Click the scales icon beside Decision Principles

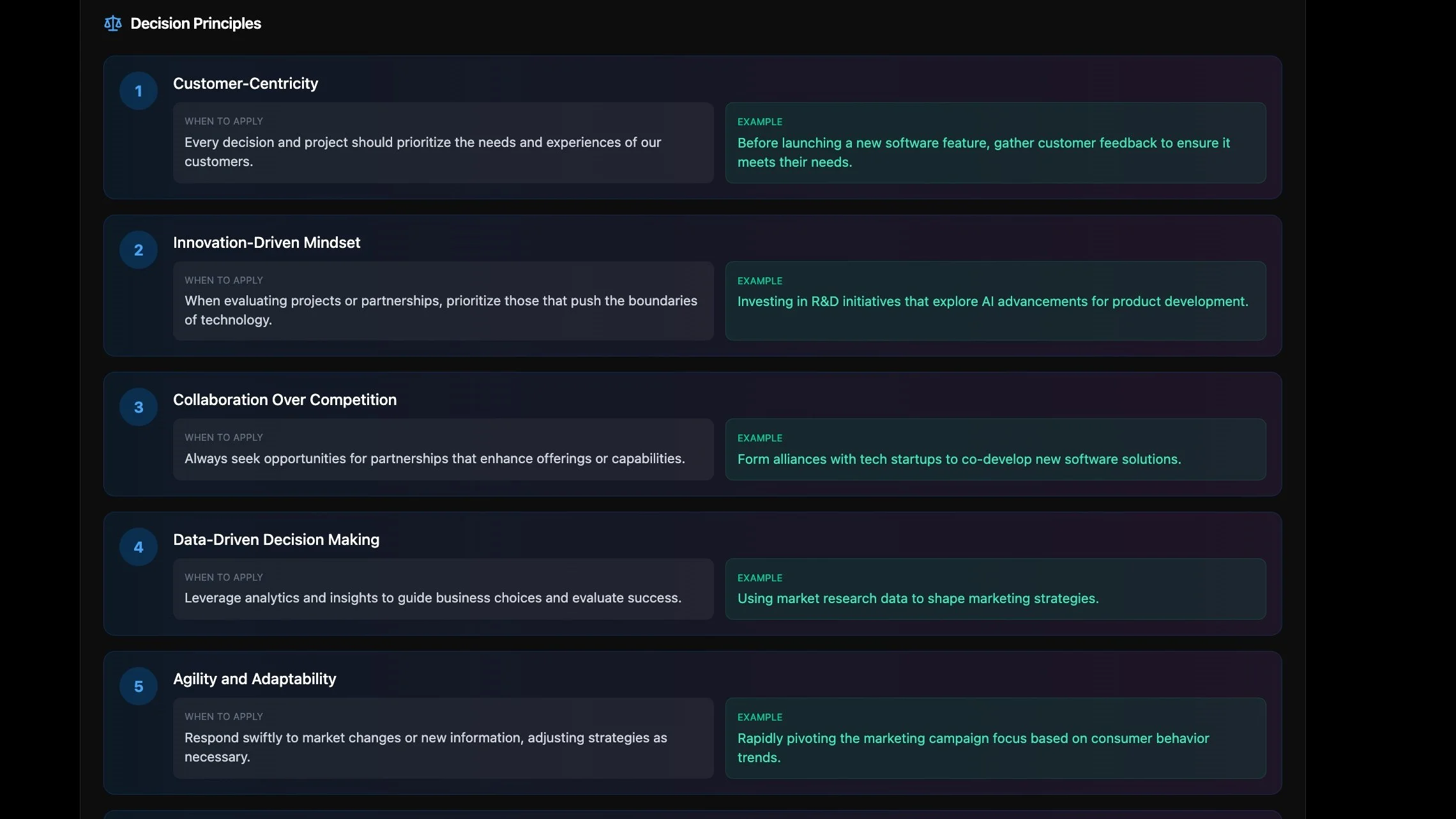pos(112,24)
